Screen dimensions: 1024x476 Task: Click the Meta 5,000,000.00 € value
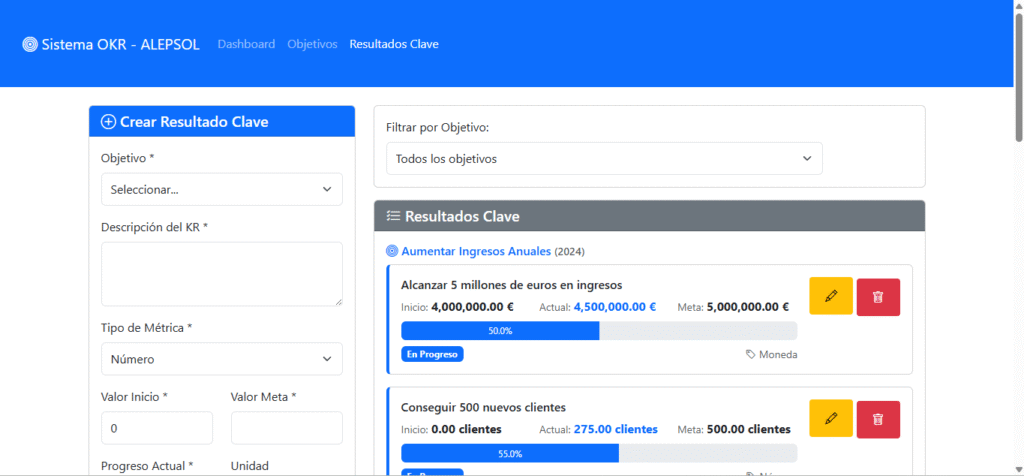(748, 307)
